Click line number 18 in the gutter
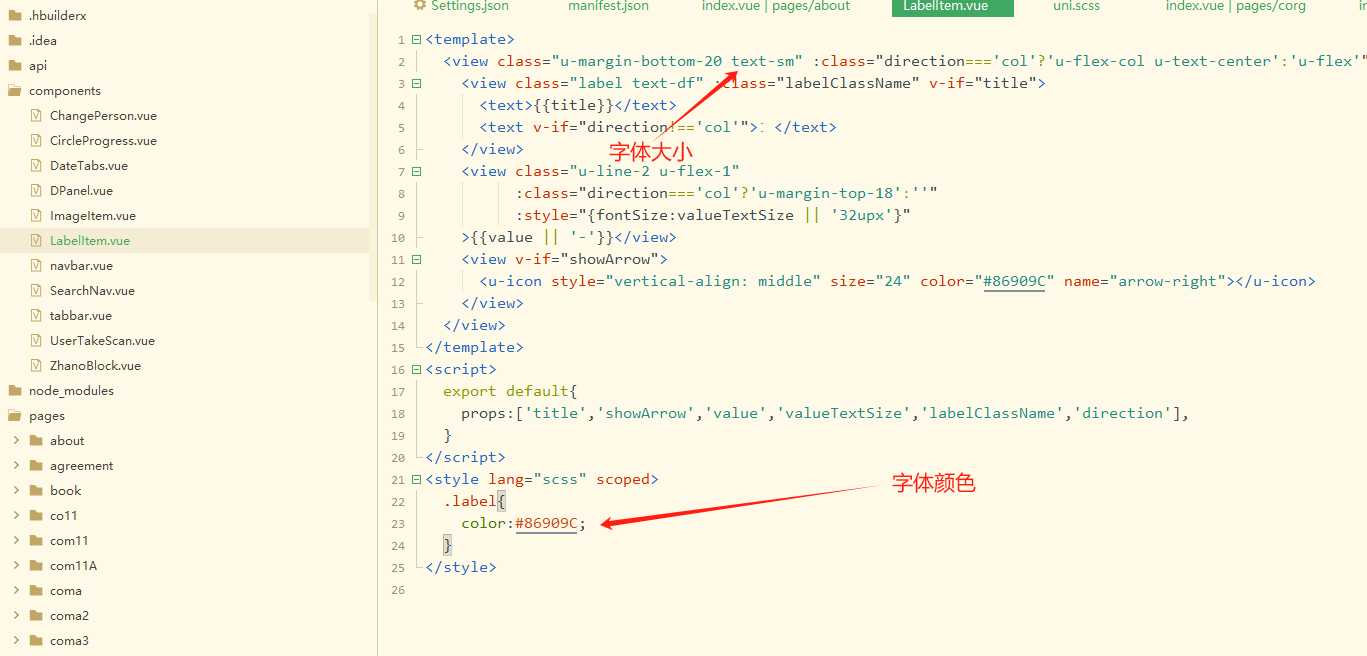Viewport: 1367px width, 656px height. (399, 414)
